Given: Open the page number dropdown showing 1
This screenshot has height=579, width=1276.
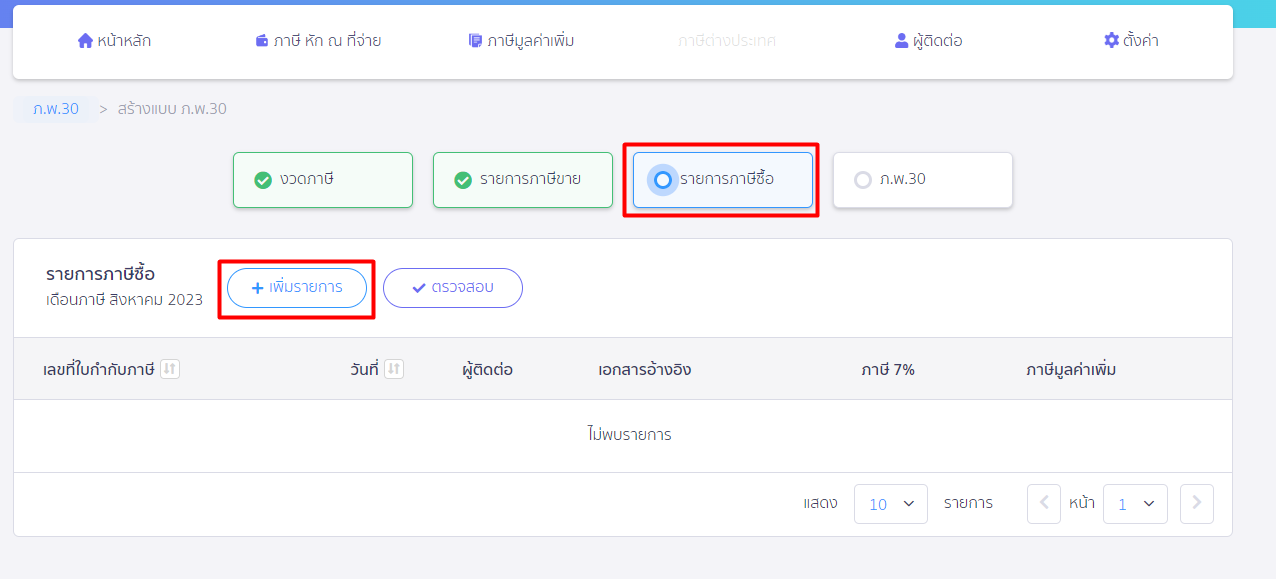Looking at the screenshot, I should pos(1135,504).
